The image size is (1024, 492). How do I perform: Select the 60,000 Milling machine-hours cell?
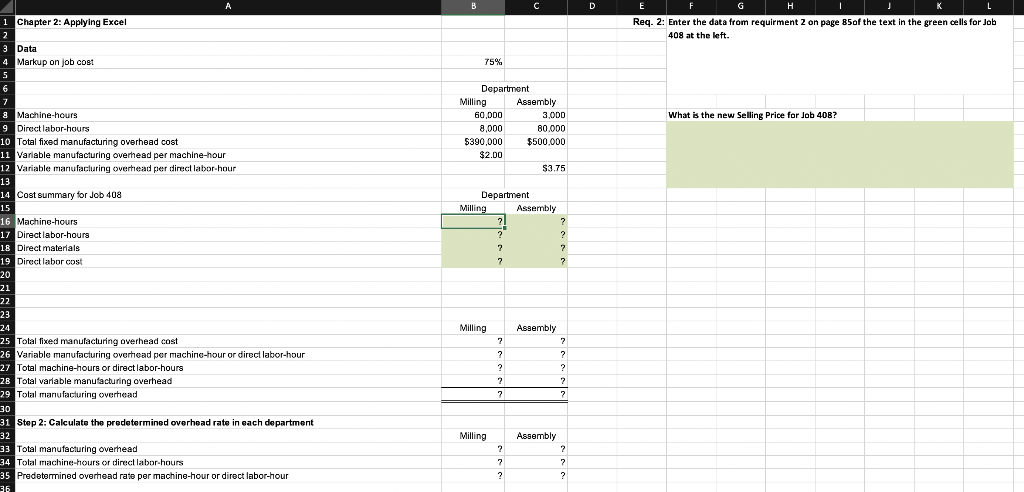(473, 115)
